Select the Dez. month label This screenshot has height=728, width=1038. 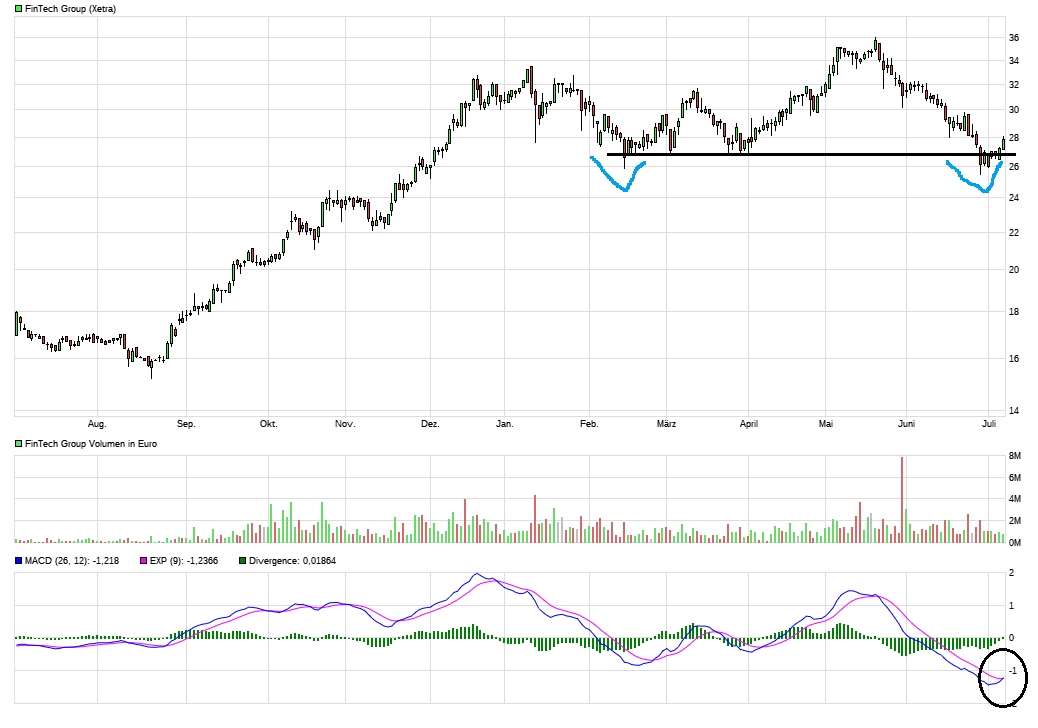pos(431,423)
